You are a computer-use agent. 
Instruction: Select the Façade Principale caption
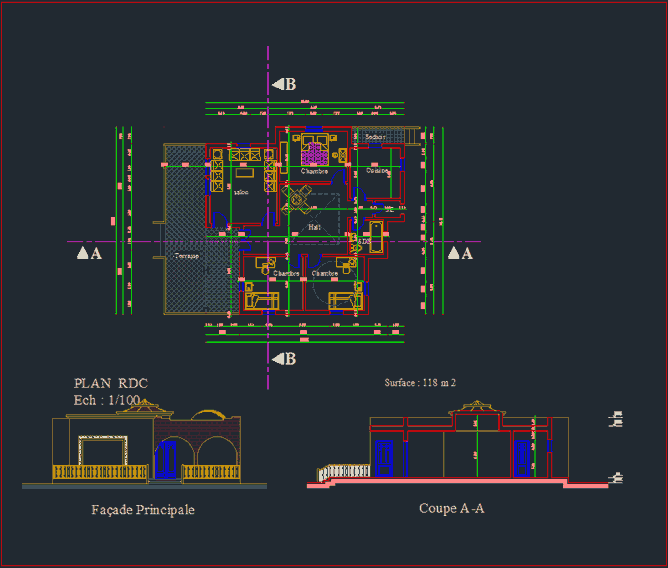coord(143,510)
